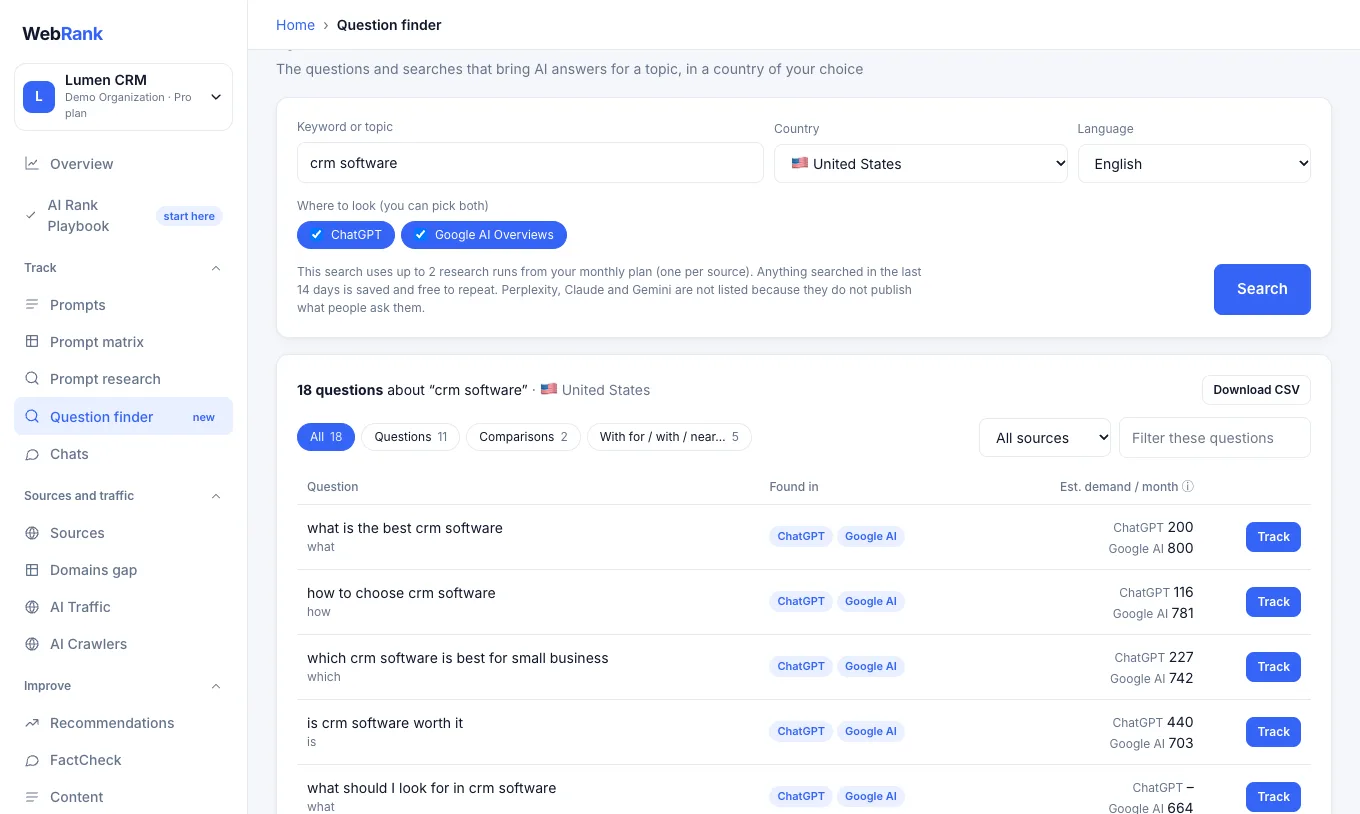Track 'is crm software worth it'

(x=1273, y=732)
